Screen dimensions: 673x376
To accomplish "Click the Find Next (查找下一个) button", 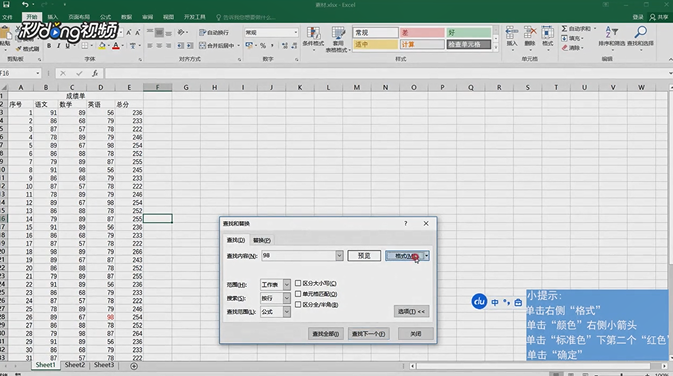I will click(x=368, y=334).
